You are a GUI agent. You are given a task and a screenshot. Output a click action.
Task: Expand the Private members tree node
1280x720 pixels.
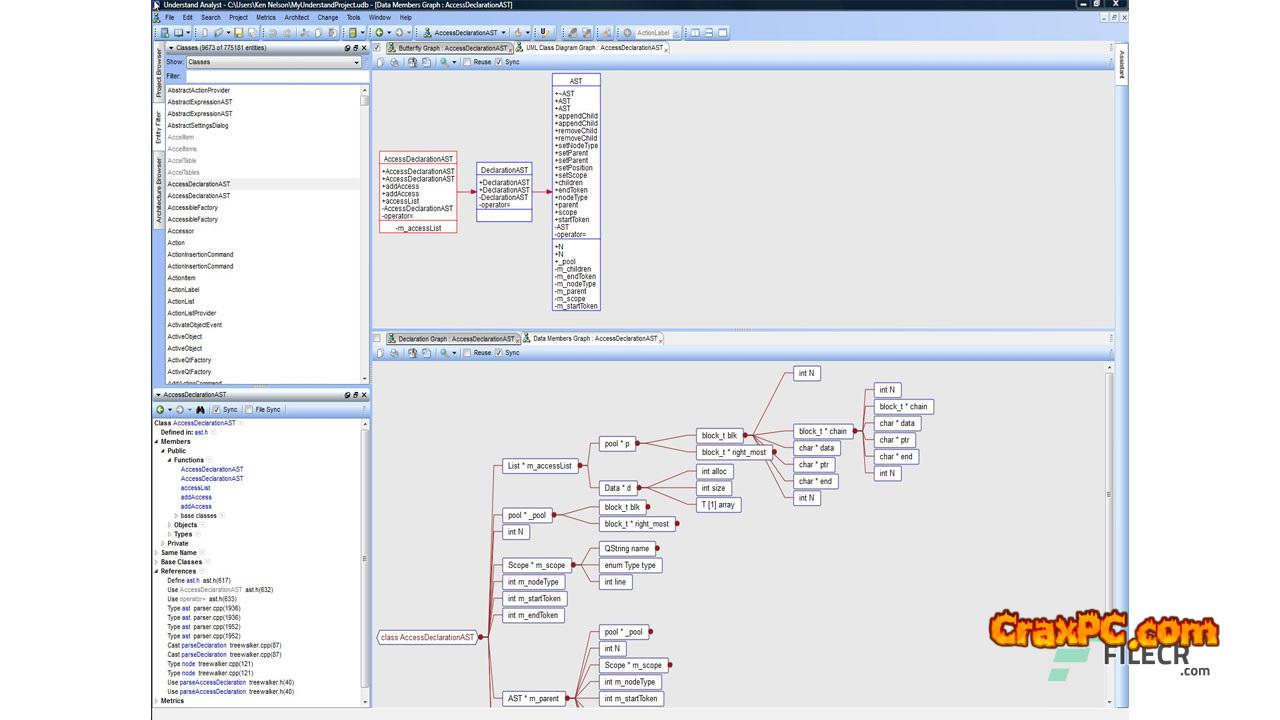(162, 543)
